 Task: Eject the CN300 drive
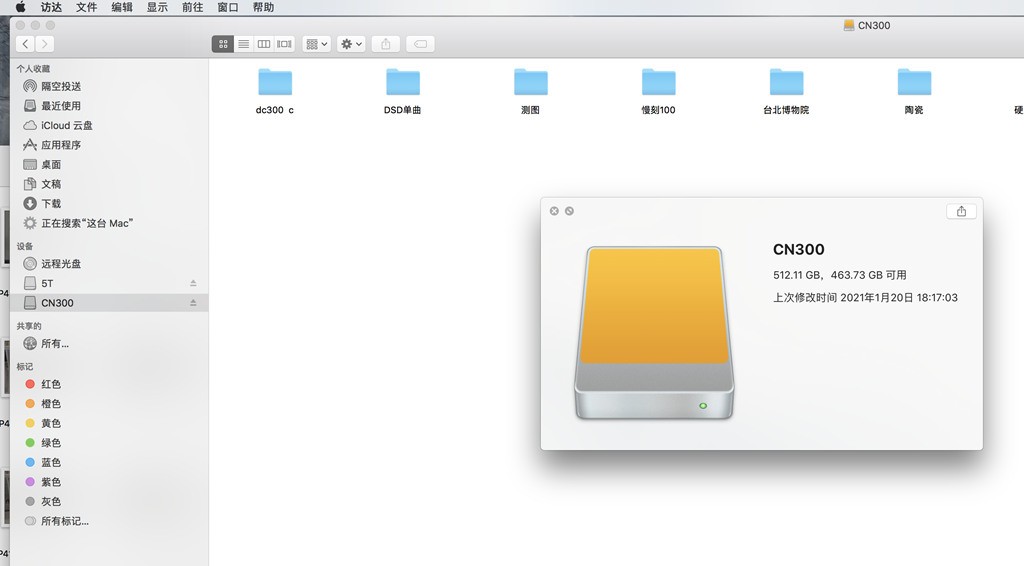point(193,303)
